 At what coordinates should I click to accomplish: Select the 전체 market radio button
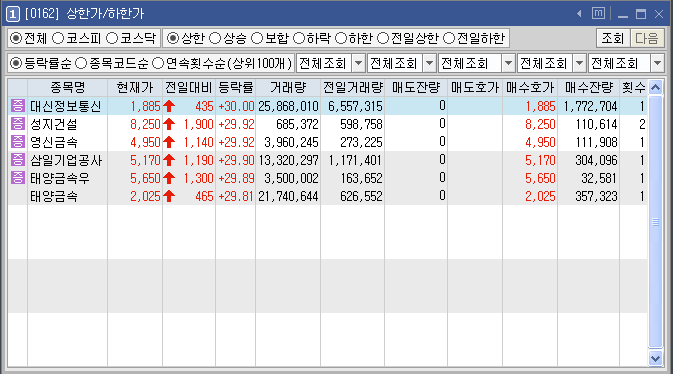click(x=16, y=38)
